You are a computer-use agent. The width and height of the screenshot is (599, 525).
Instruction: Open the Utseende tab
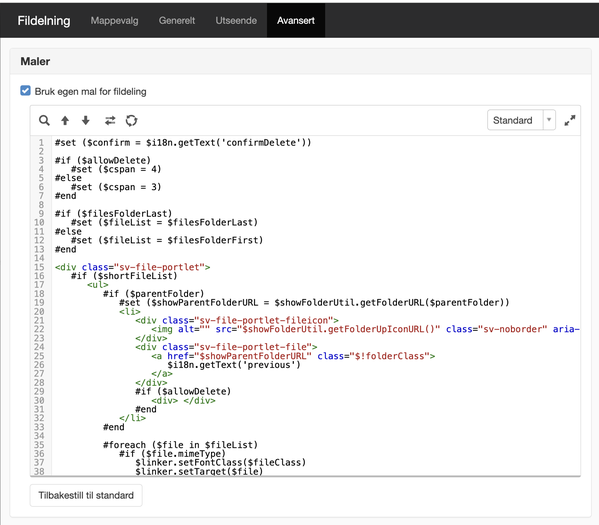[x=236, y=21]
